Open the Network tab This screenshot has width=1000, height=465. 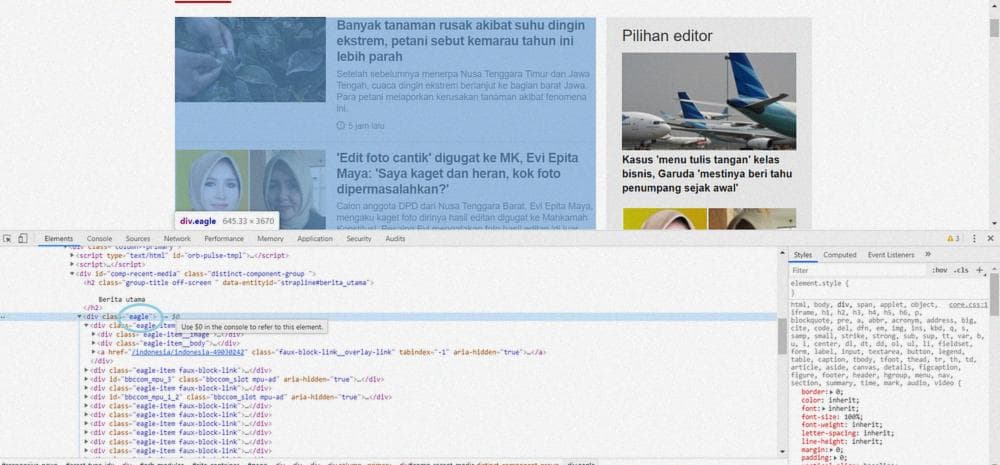(177, 239)
